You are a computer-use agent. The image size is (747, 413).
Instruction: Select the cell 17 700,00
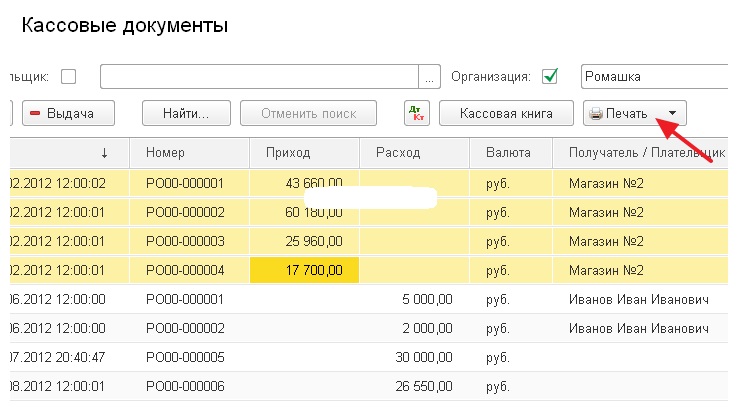pyautogui.click(x=304, y=270)
